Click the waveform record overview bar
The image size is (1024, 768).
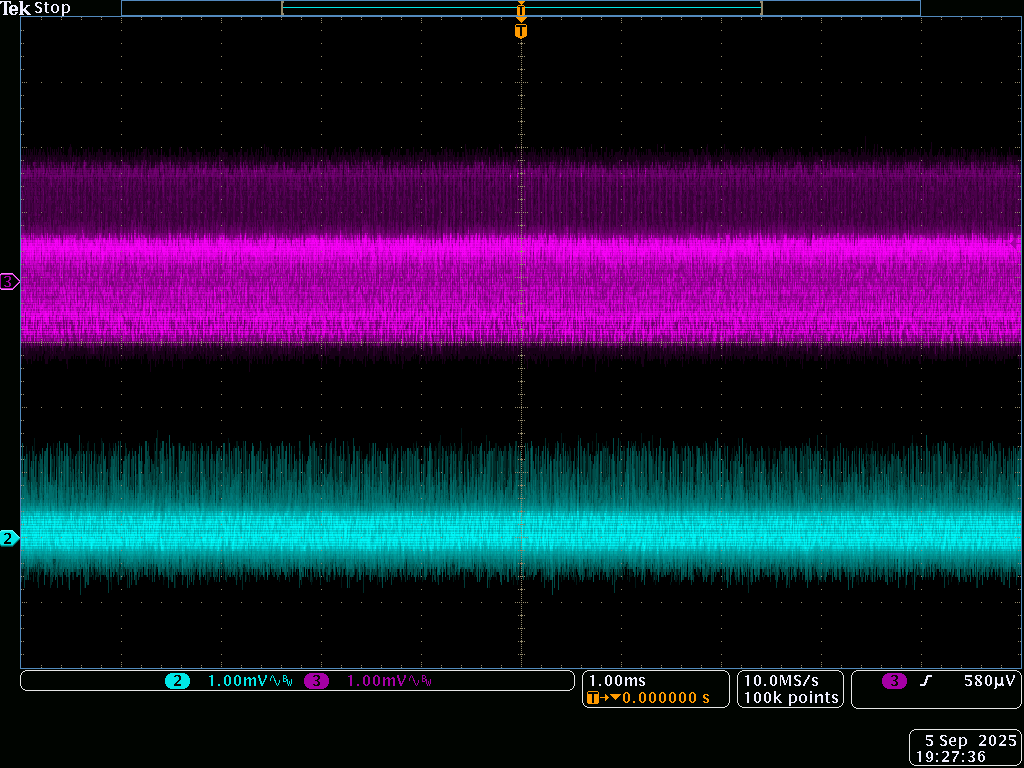tap(520, 8)
